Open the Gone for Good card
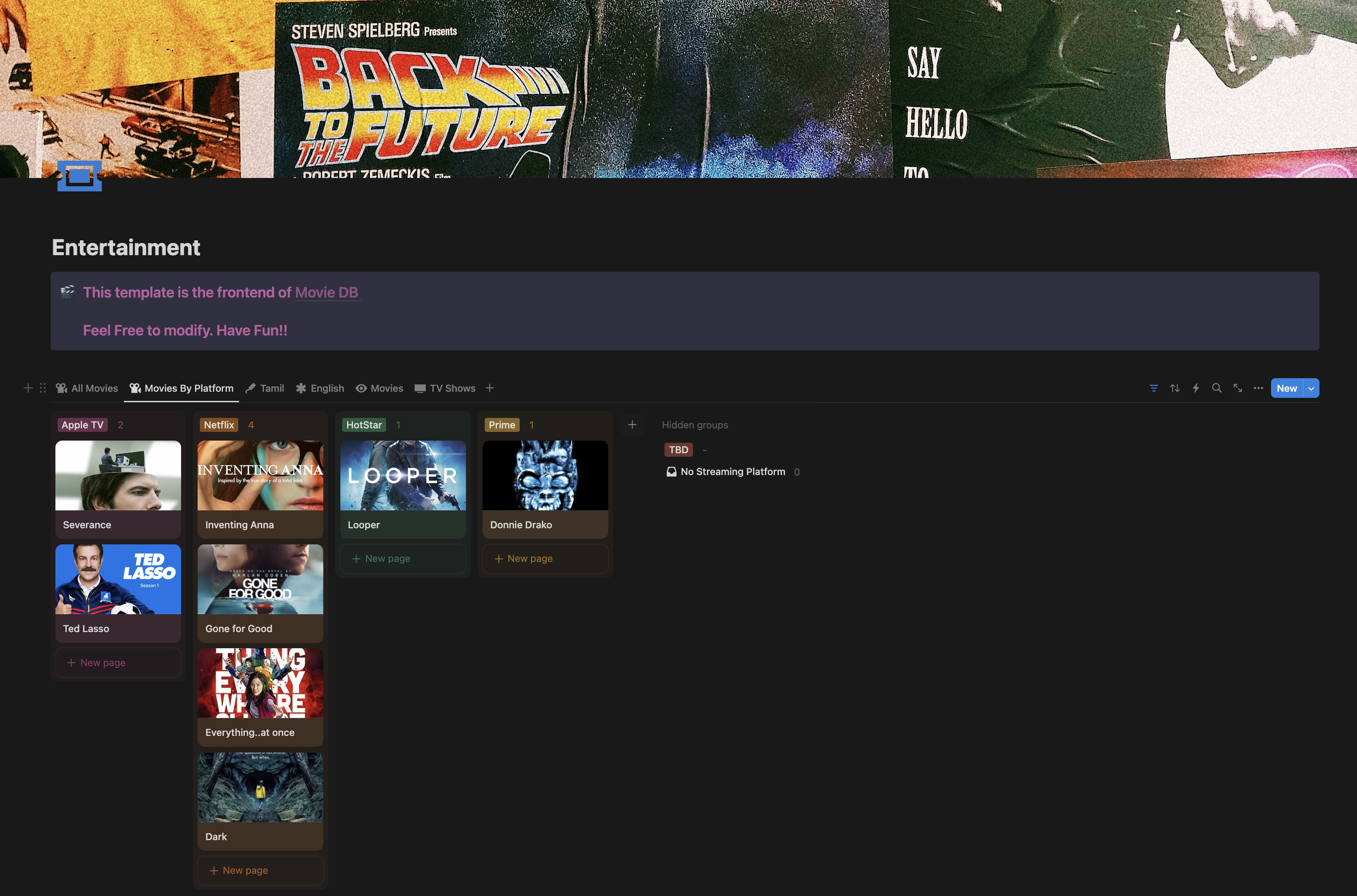 pos(260,593)
